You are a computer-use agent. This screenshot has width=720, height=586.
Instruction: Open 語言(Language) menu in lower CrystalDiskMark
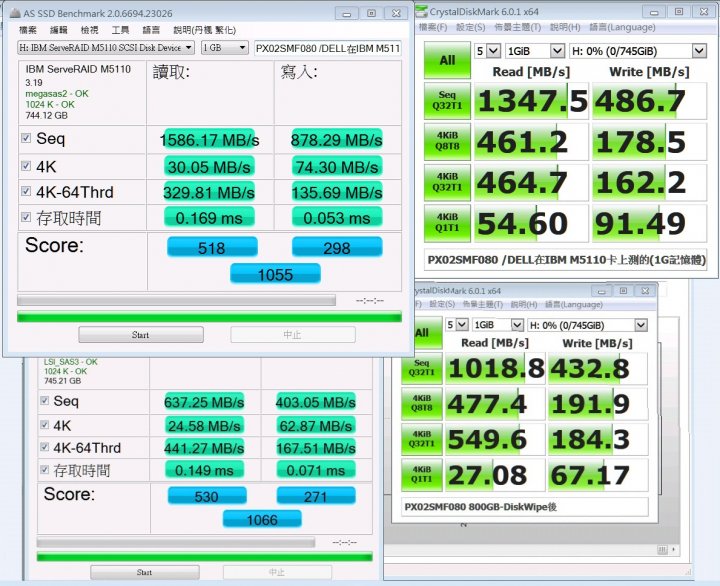coord(574,304)
